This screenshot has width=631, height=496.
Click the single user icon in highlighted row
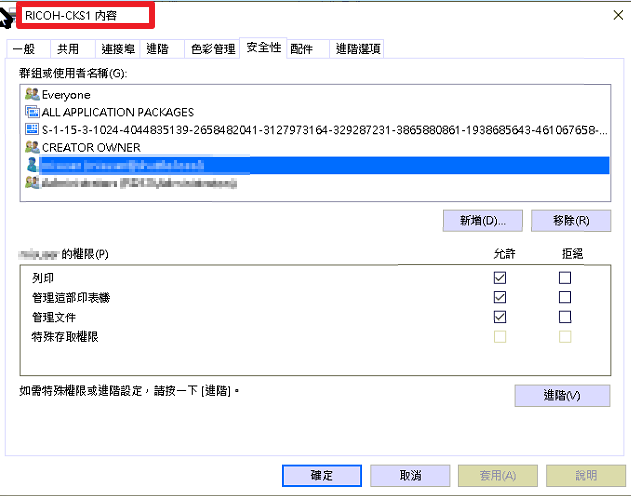[x=32, y=165]
